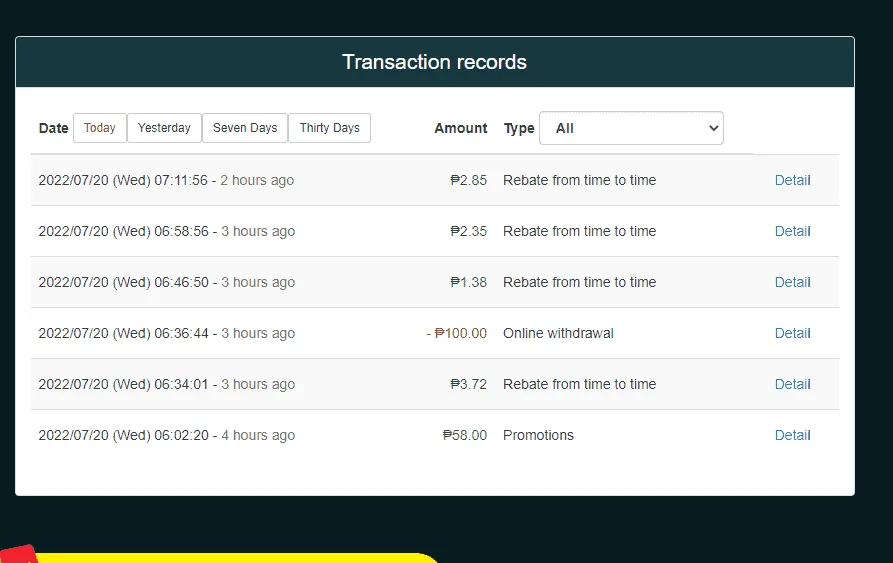
Task: Open the Type dropdown showing All
Action: coord(631,128)
